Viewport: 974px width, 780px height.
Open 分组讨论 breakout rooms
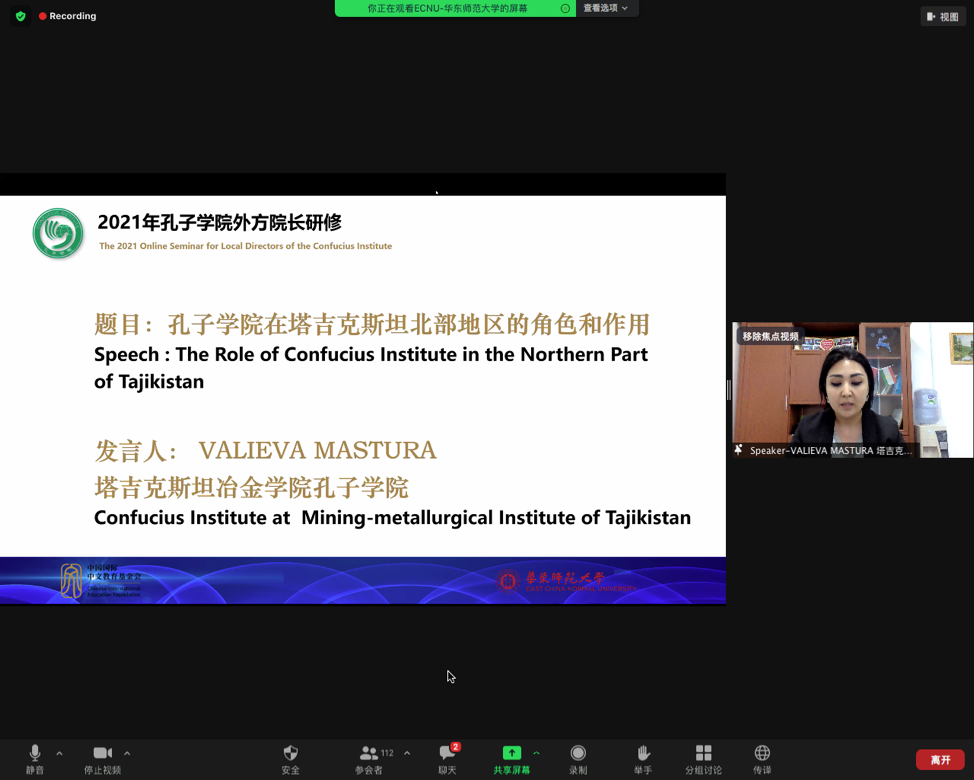pyautogui.click(x=703, y=758)
